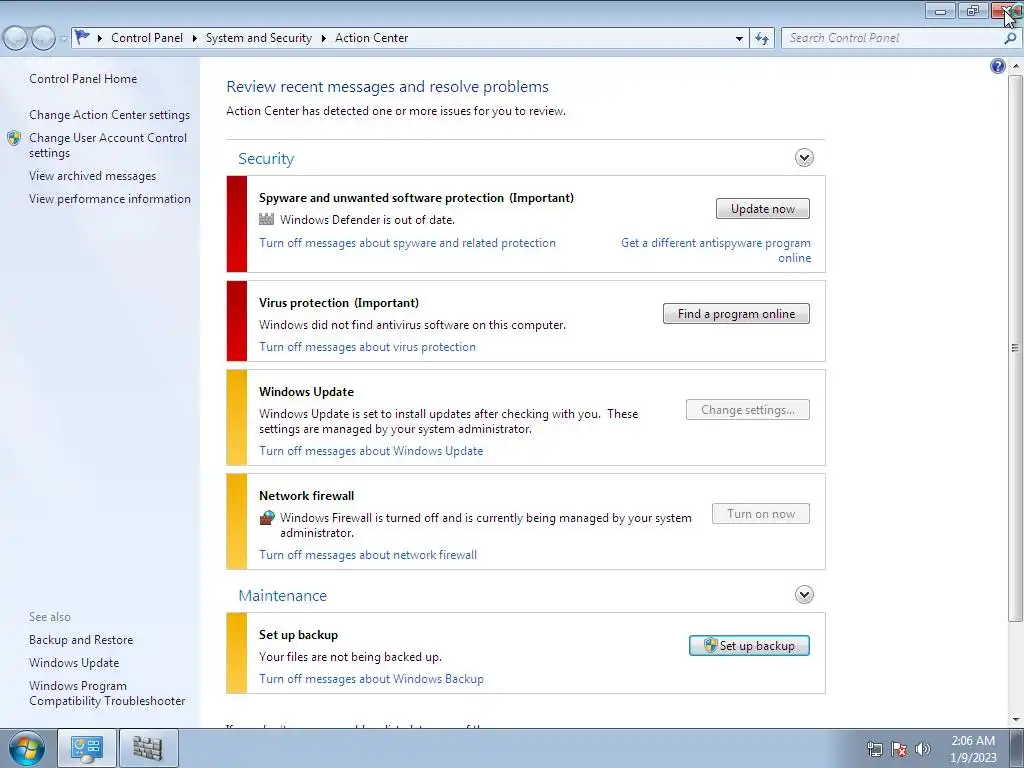Open View archived messages link
Screen dimensions: 1024x768
click(93, 176)
